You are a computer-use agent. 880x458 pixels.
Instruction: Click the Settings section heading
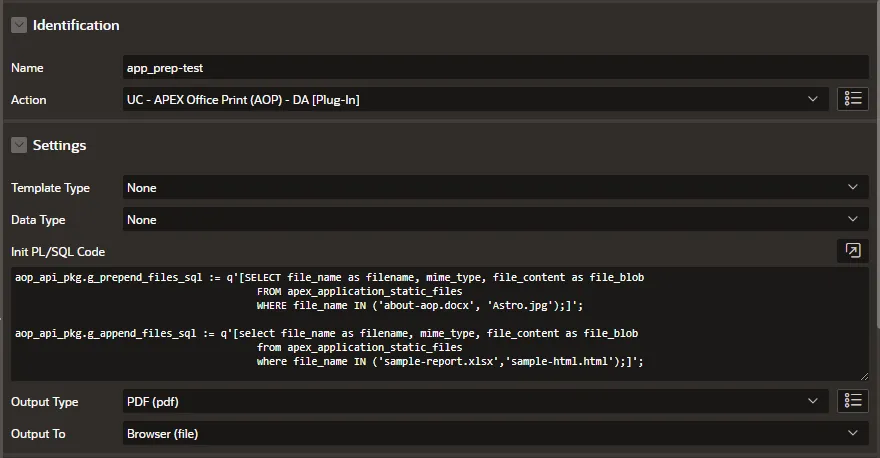[x=59, y=145]
